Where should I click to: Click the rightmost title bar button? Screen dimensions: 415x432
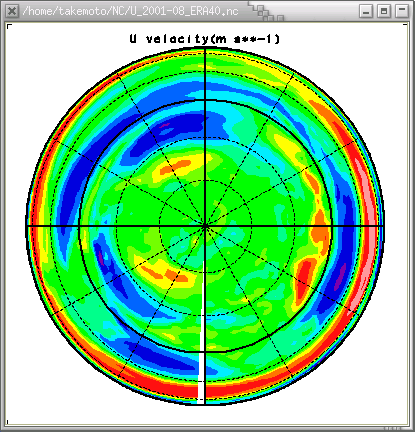pos(402,11)
